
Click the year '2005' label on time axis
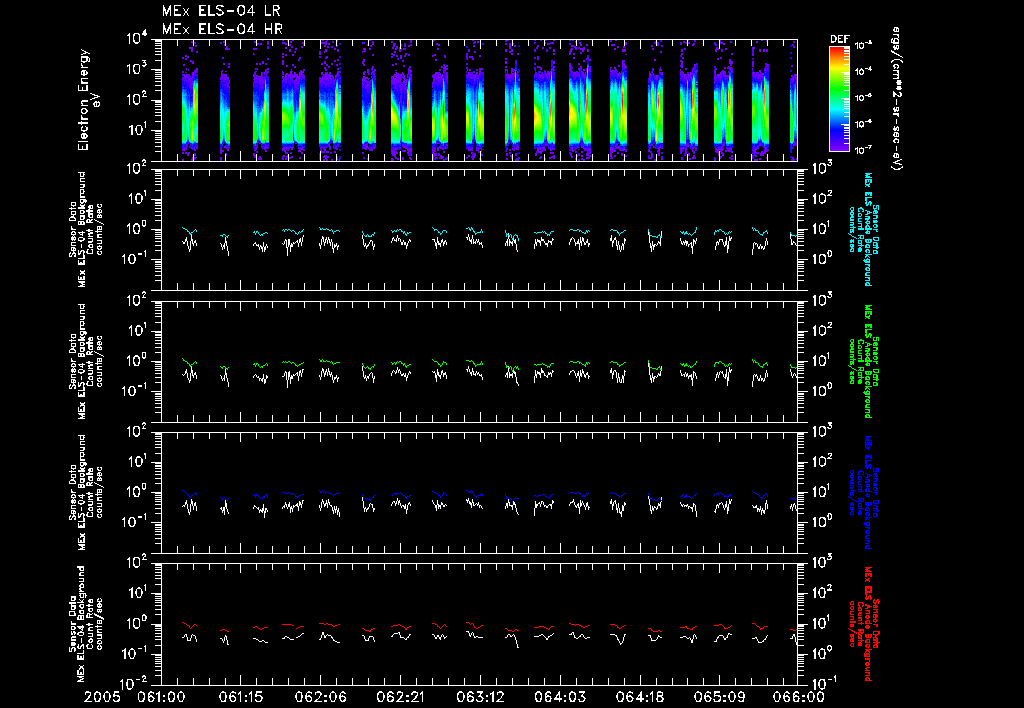pos(103,698)
